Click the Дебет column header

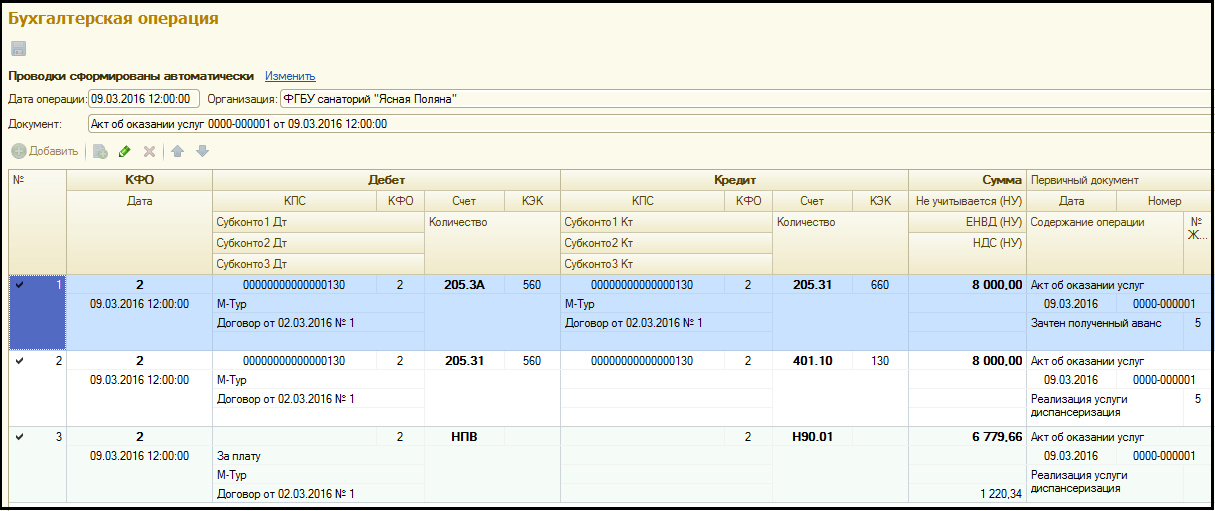click(386, 180)
